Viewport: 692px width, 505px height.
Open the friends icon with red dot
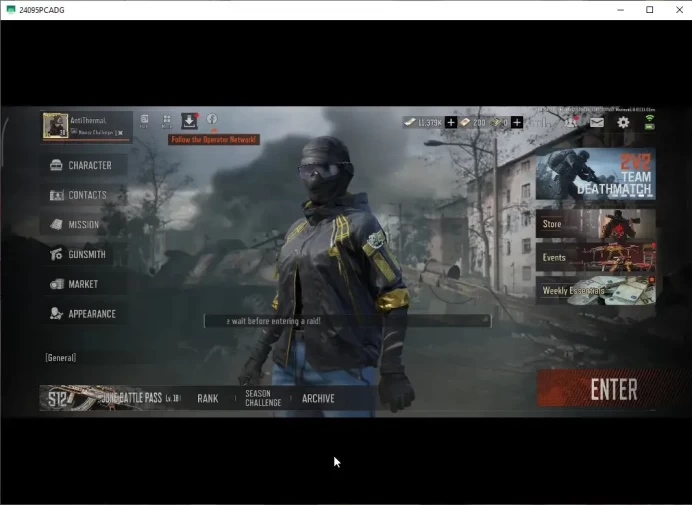tap(571, 122)
